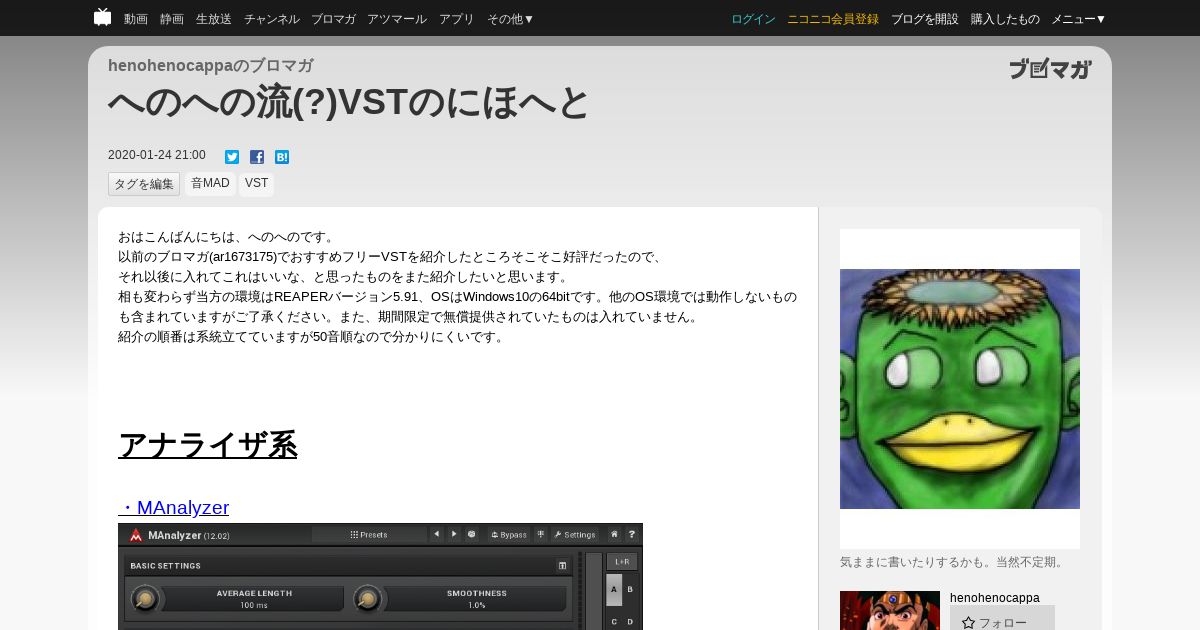Open チャンネル in the top navigation
Image resolution: width=1200 pixels, height=630 pixels.
[x=271, y=19]
